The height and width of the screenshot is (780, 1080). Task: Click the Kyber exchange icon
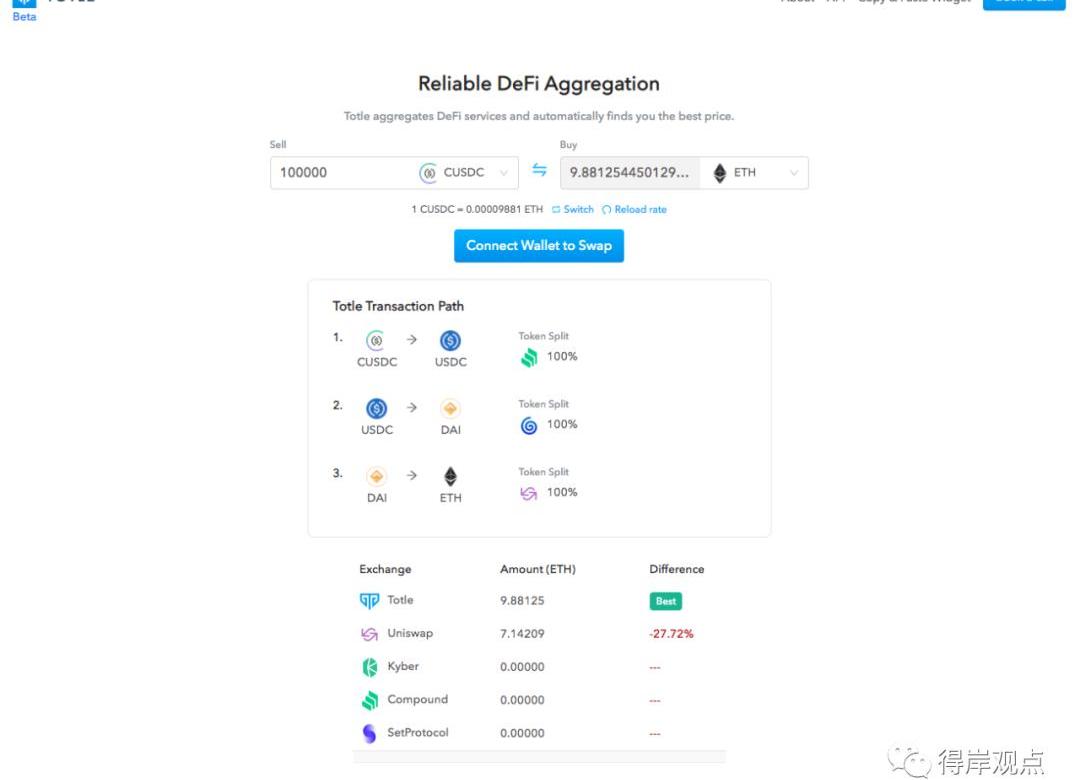[x=369, y=667]
